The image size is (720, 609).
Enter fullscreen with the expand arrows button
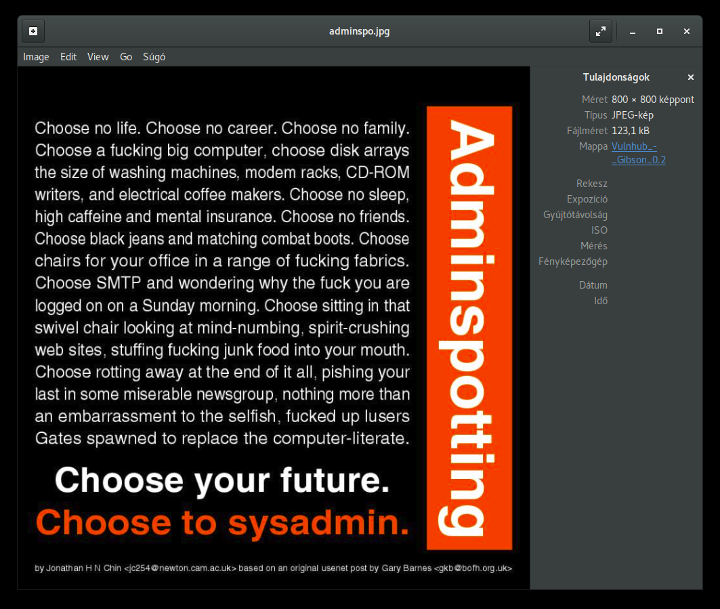pyautogui.click(x=600, y=31)
